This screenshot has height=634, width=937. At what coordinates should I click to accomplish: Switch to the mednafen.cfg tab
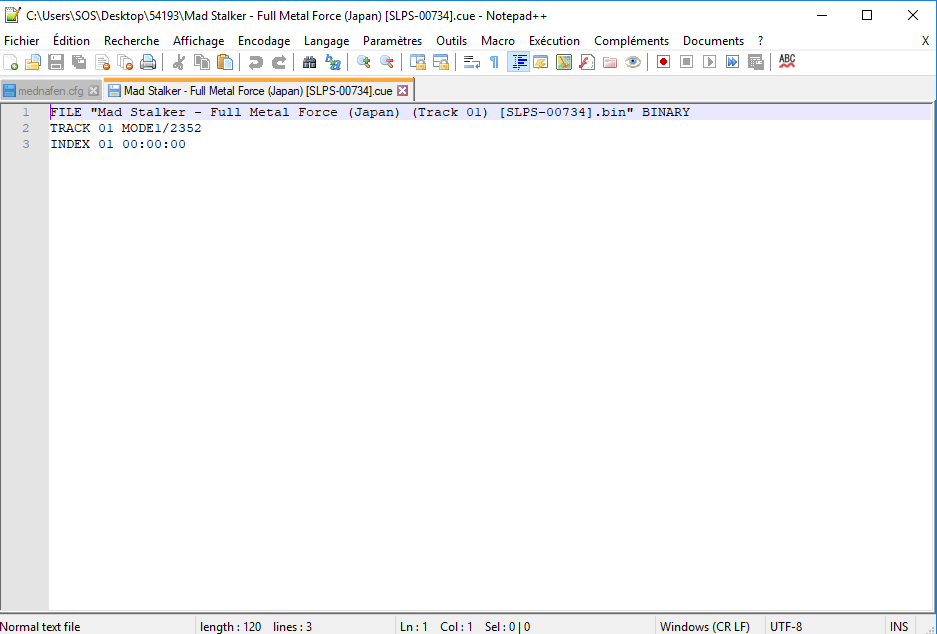click(x=51, y=91)
